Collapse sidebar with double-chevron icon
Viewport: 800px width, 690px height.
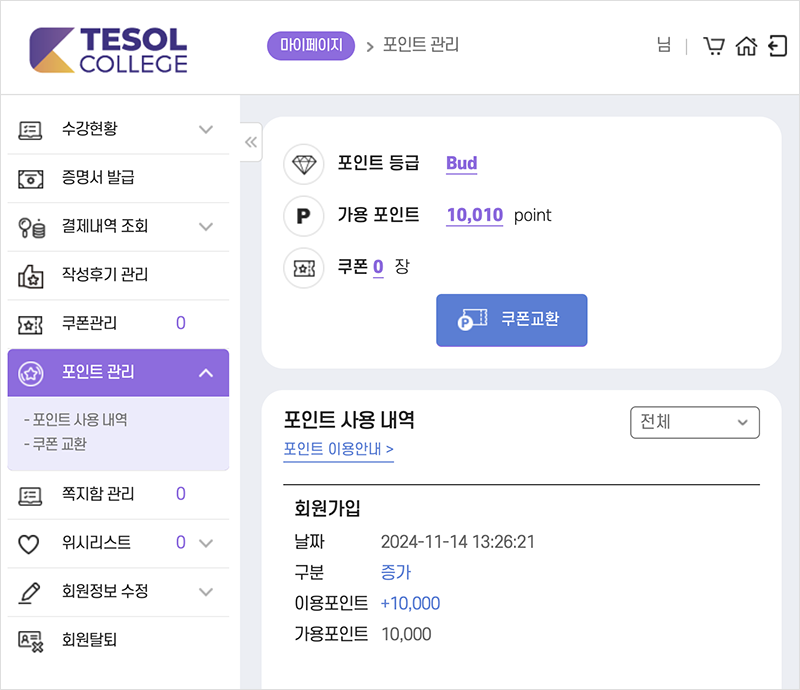coord(251,142)
